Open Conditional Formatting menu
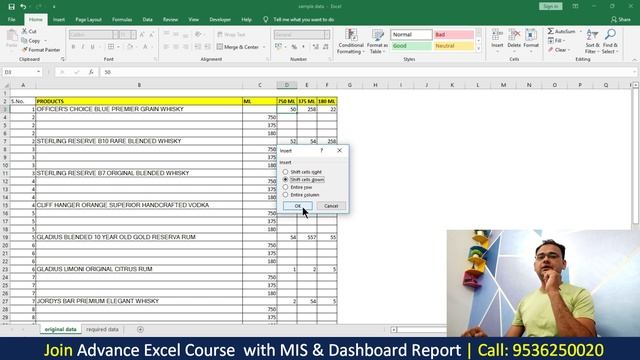 [x=351, y=41]
